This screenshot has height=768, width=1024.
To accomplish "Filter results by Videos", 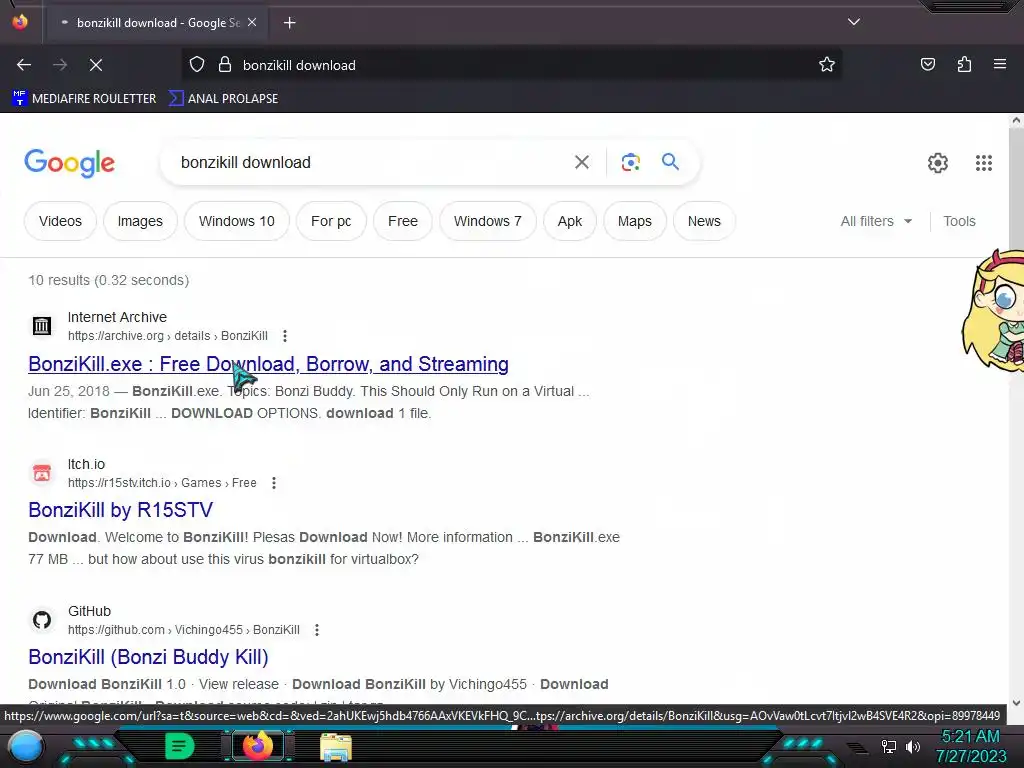I will [60, 221].
